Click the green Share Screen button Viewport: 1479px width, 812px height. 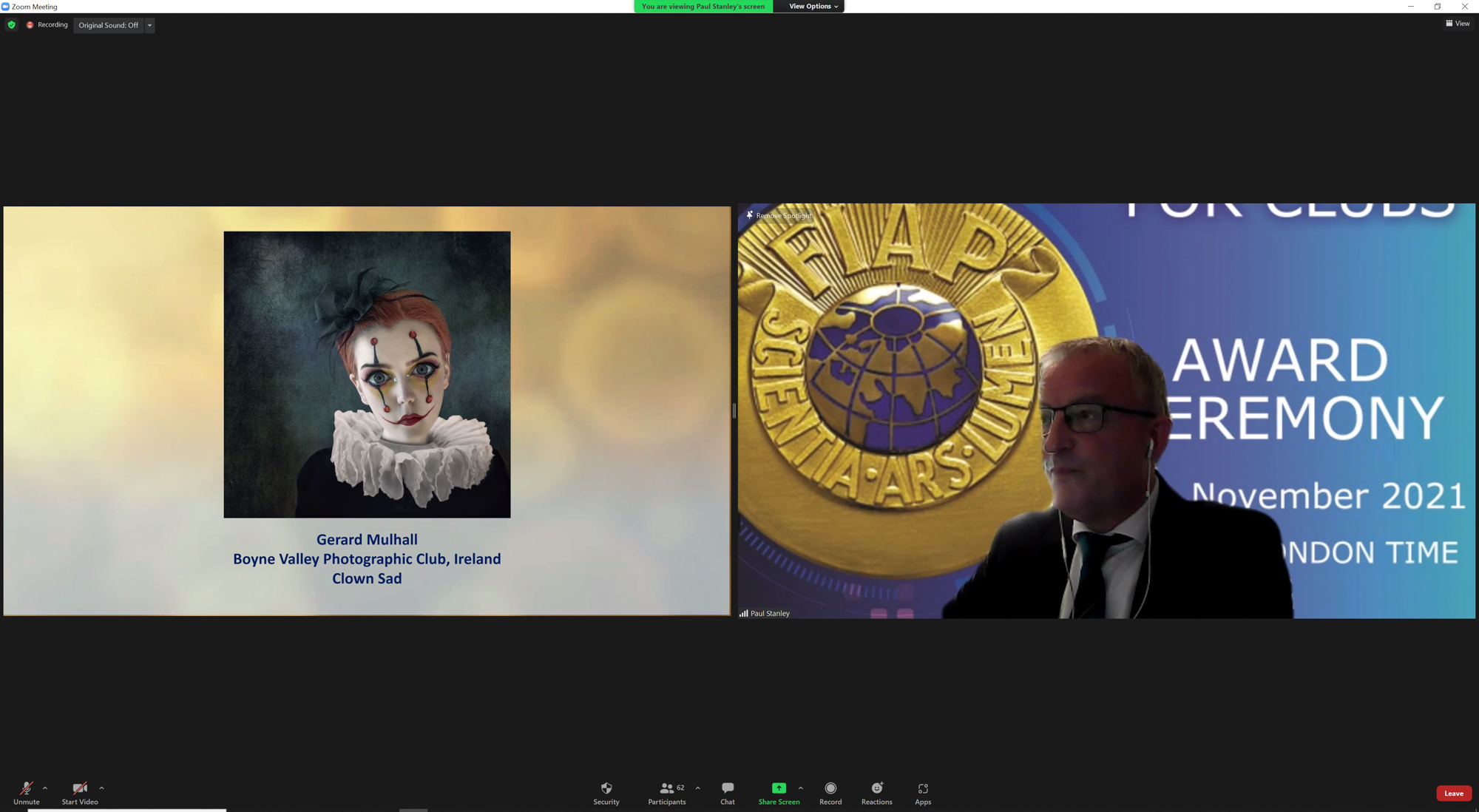click(779, 793)
